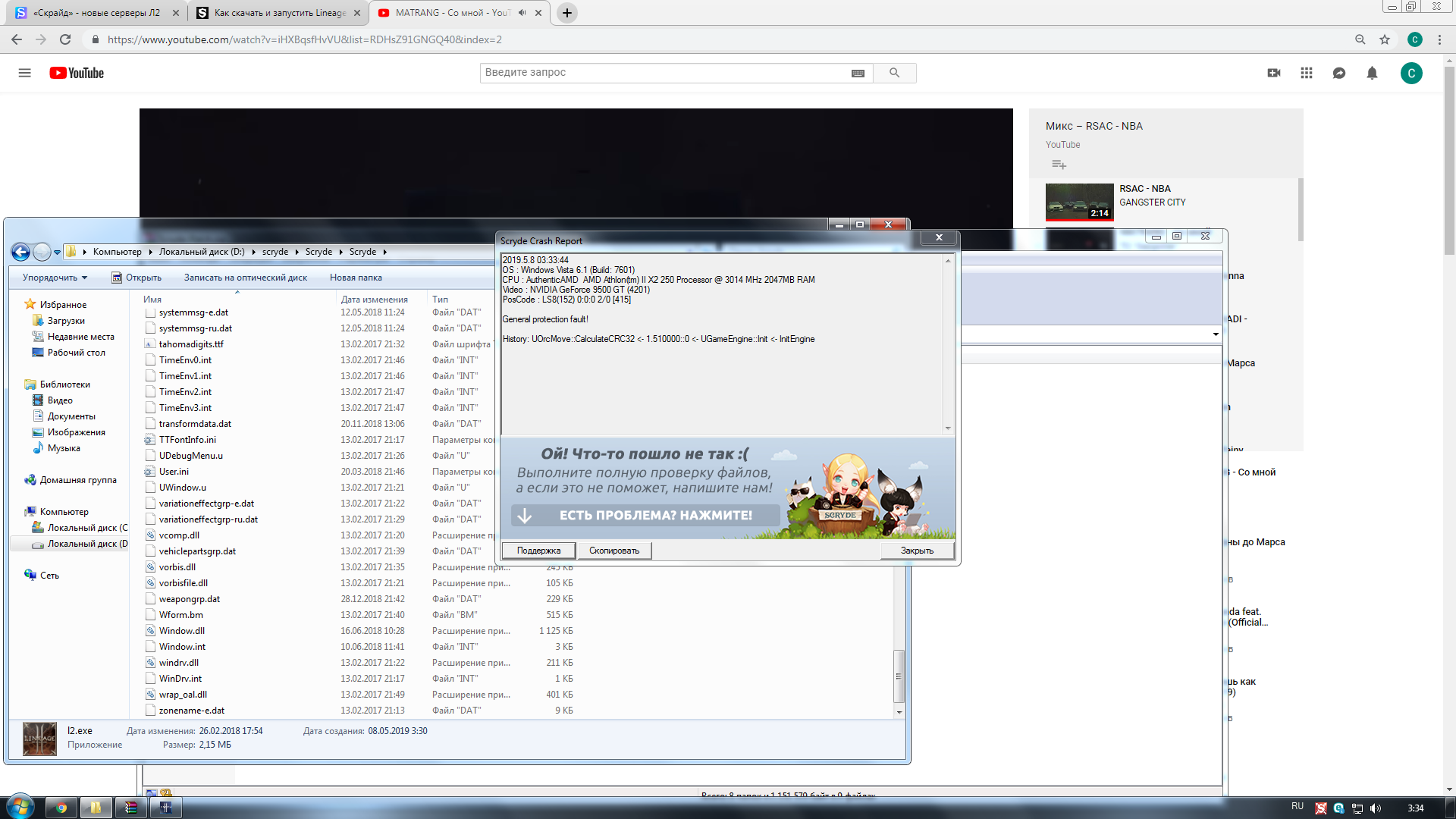Expand the Локальный диск (D:) breadcrumb arrow
1456x819 pixels.
pyautogui.click(x=253, y=252)
